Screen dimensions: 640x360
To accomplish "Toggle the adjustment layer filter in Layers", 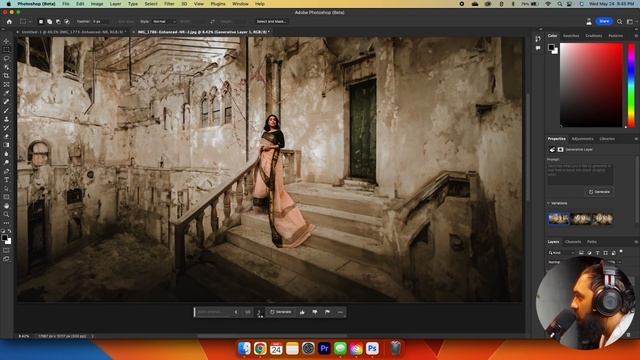I will pos(589,253).
